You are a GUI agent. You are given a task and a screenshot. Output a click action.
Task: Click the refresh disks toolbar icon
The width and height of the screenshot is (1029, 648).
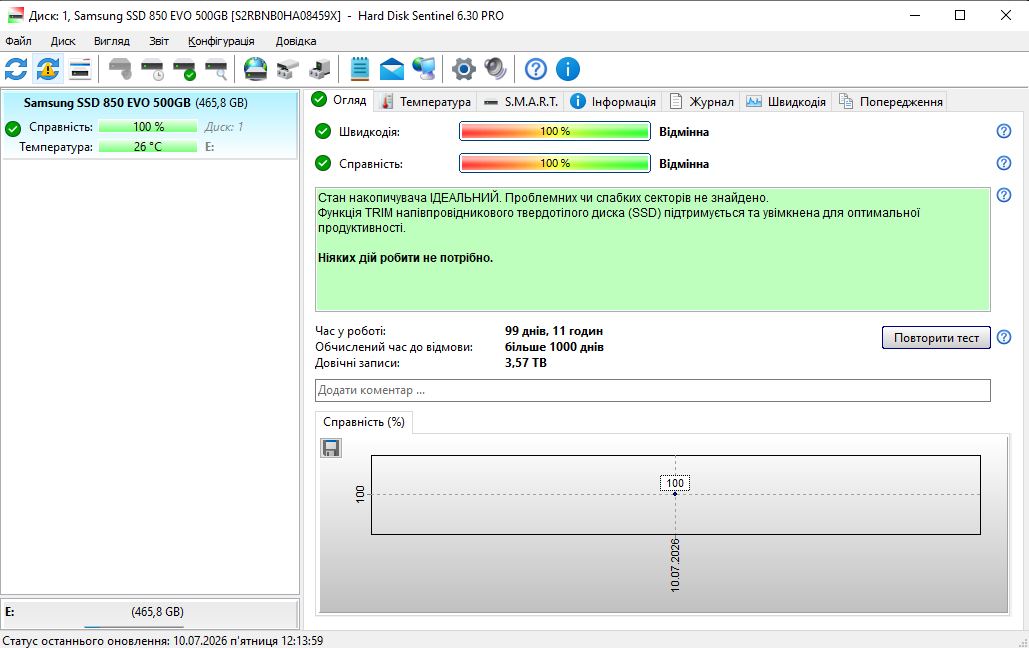tap(16, 69)
